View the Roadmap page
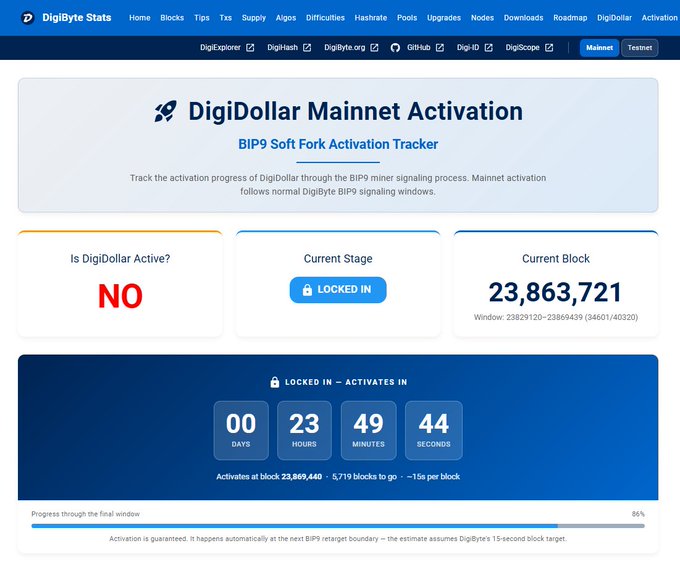The image size is (680, 567). pos(570,18)
